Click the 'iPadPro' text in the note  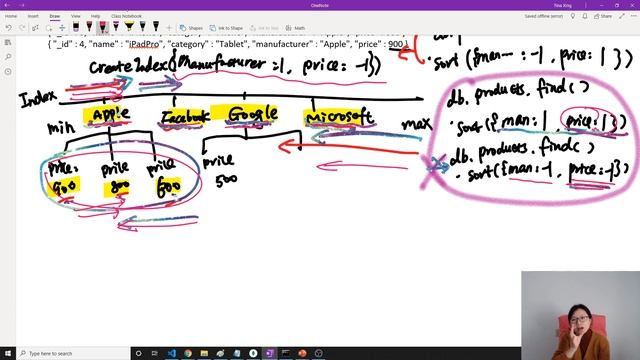coord(144,44)
